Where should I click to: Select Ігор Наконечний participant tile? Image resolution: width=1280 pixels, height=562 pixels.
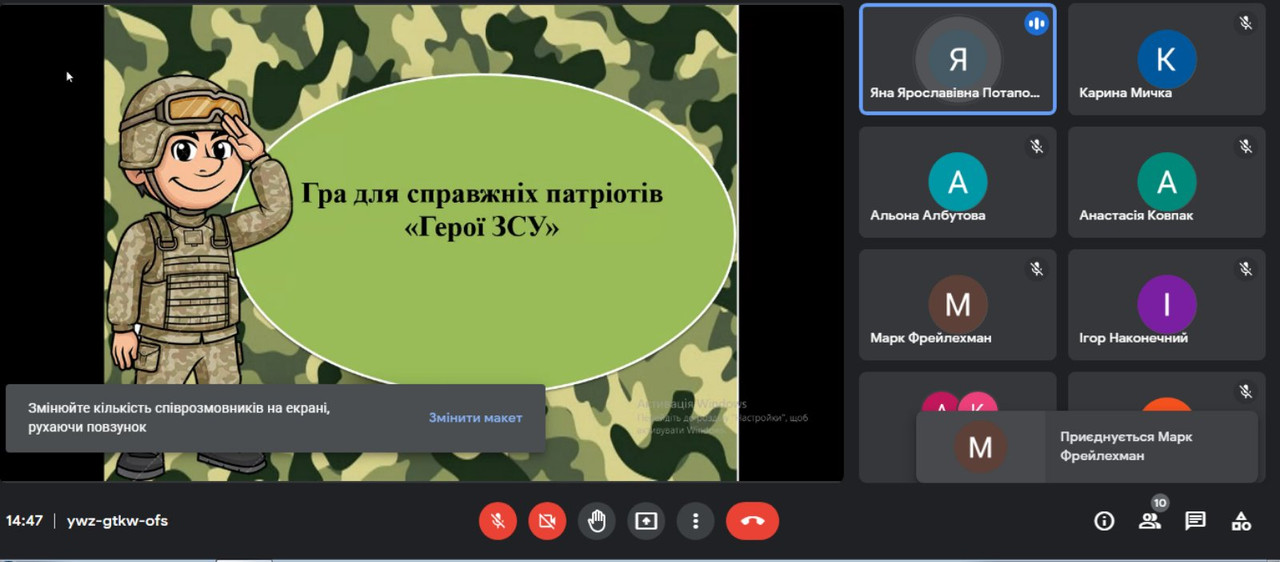(1166, 305)
